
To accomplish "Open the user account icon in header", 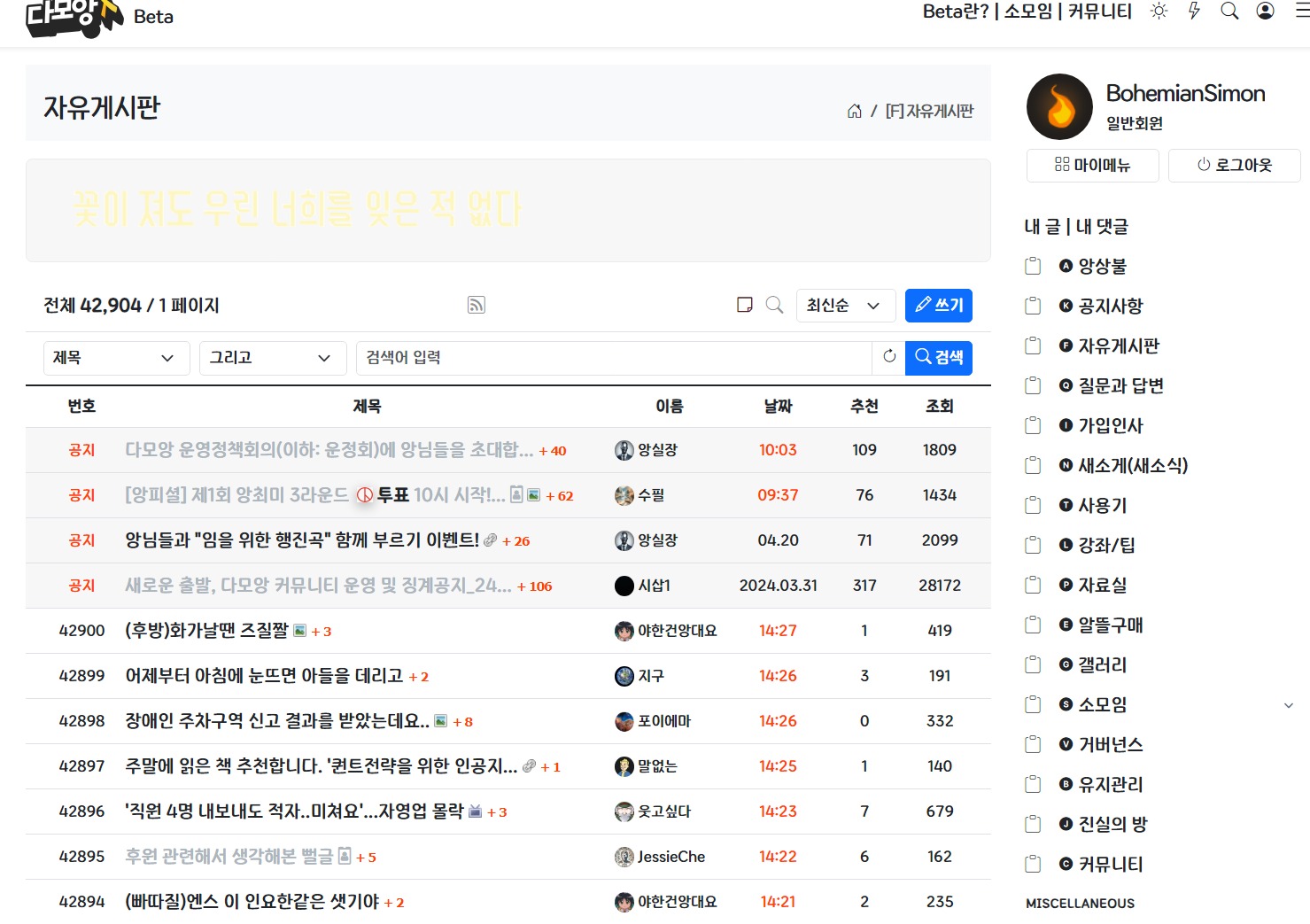I will 1266,12.
